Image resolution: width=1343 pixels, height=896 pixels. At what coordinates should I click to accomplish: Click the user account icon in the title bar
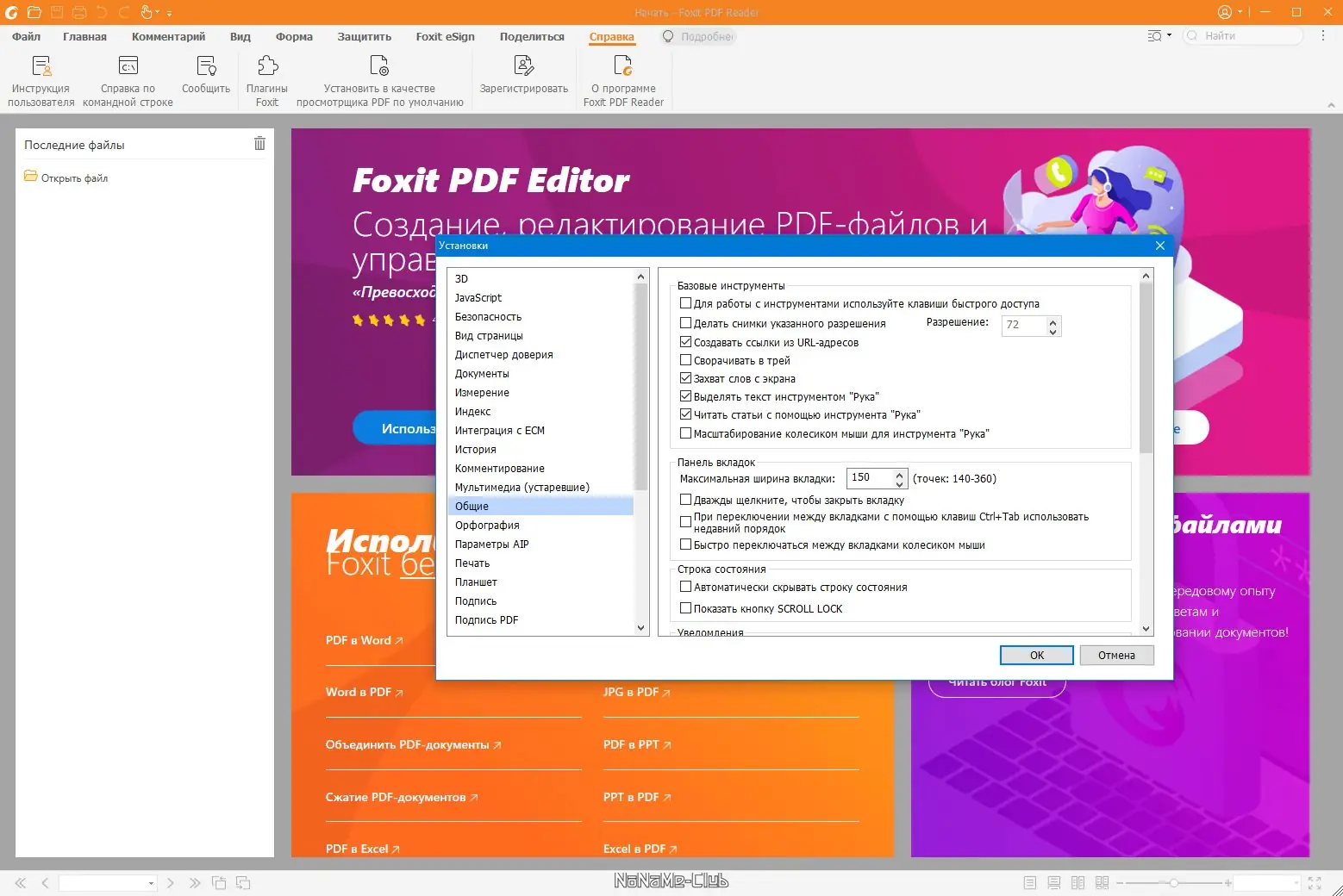tap(1225, 12)
